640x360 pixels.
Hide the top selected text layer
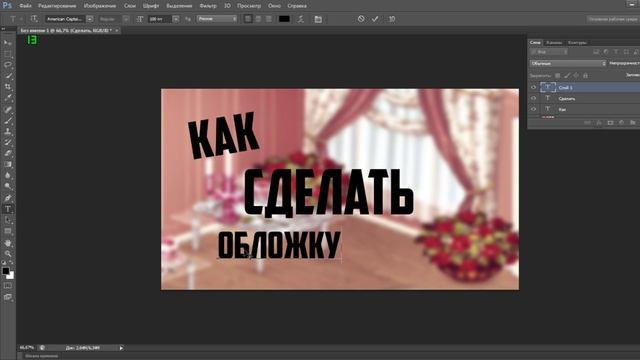tap(533, 87)
